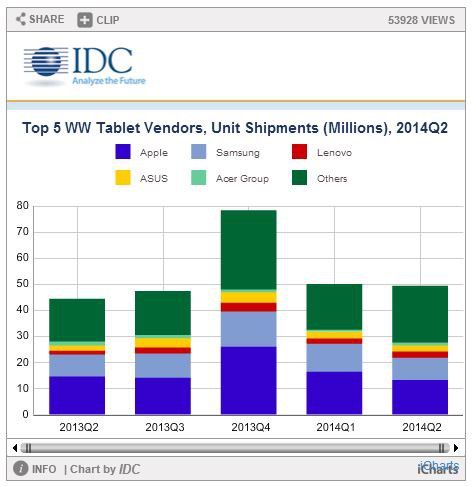Click the INFO circle icon
This screenshot has height=487, width=475.
[21, 469]
